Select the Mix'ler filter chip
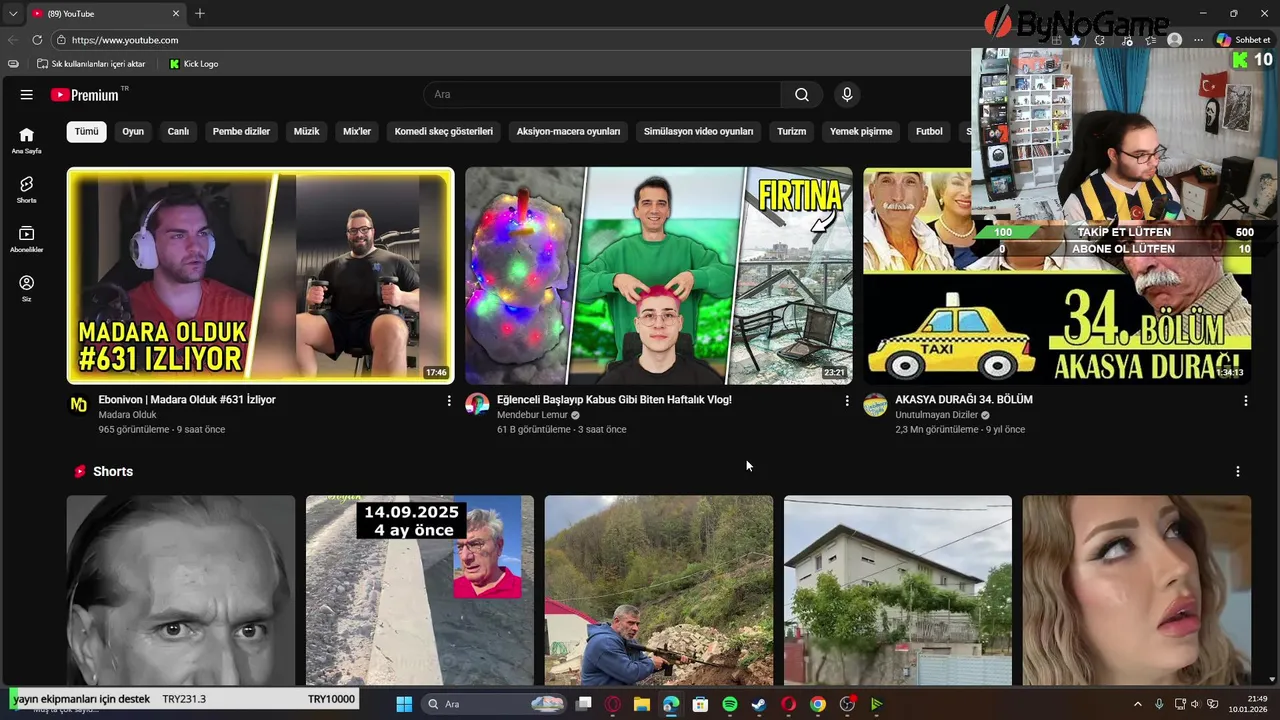Screen dimensions: 1280x720 click(x=357, y=131)
